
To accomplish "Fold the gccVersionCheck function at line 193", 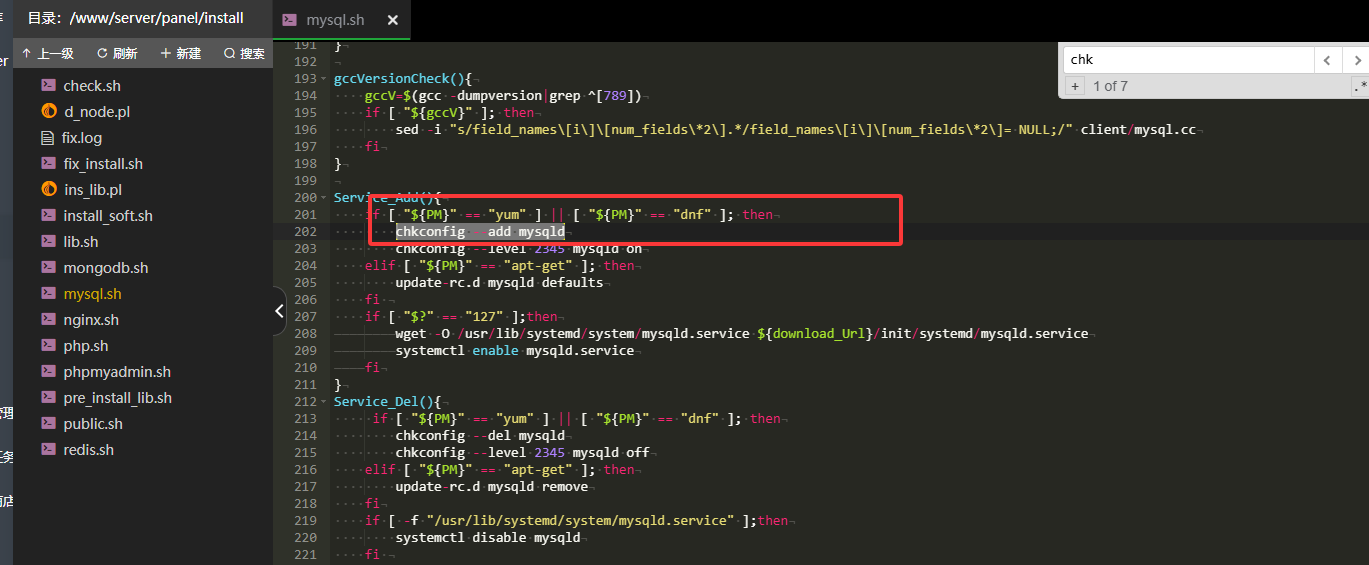I will tap(326, 78).
